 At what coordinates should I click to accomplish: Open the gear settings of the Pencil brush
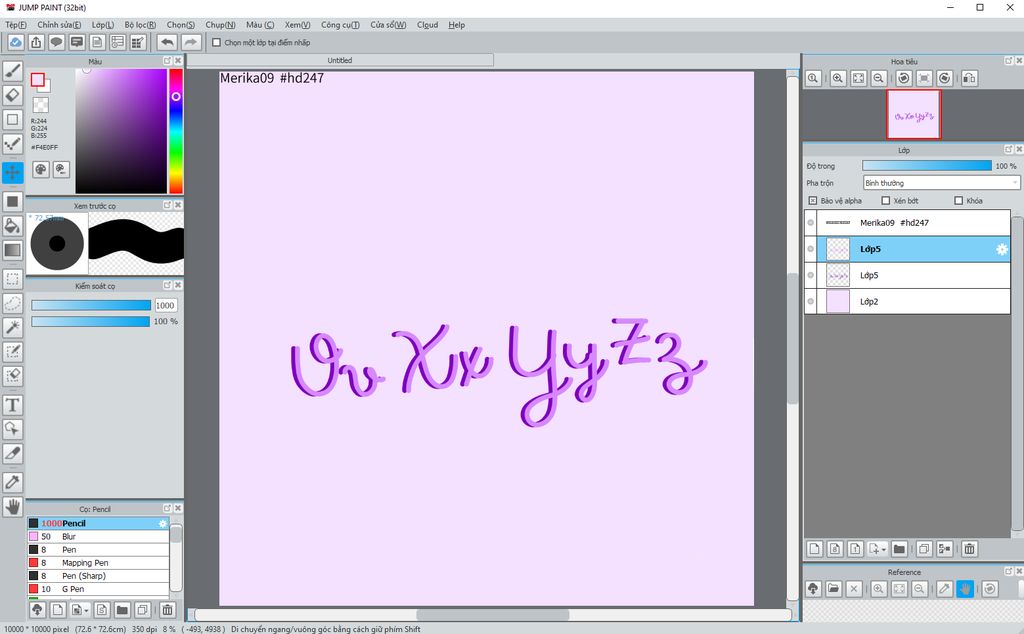(x=163, y=524)
